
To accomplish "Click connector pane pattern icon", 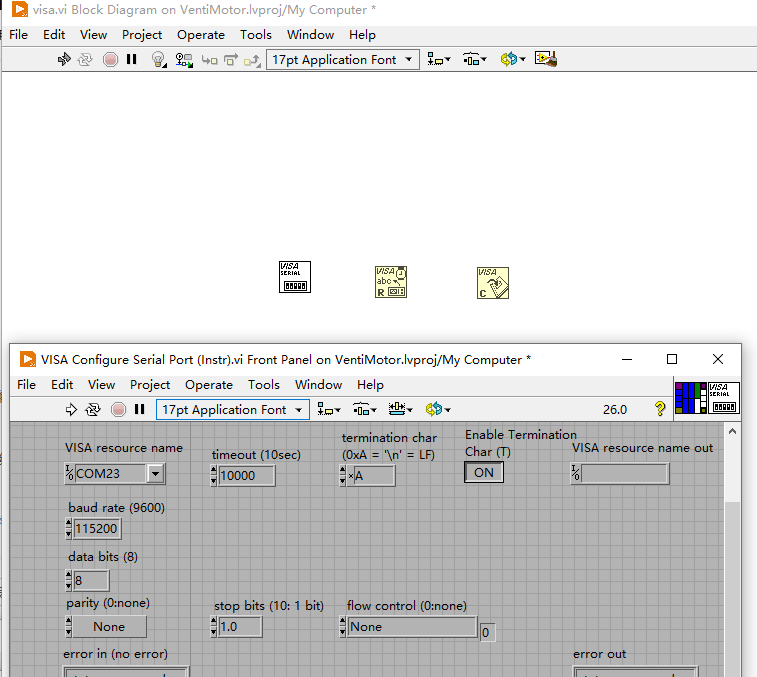I will coord(690,398).
